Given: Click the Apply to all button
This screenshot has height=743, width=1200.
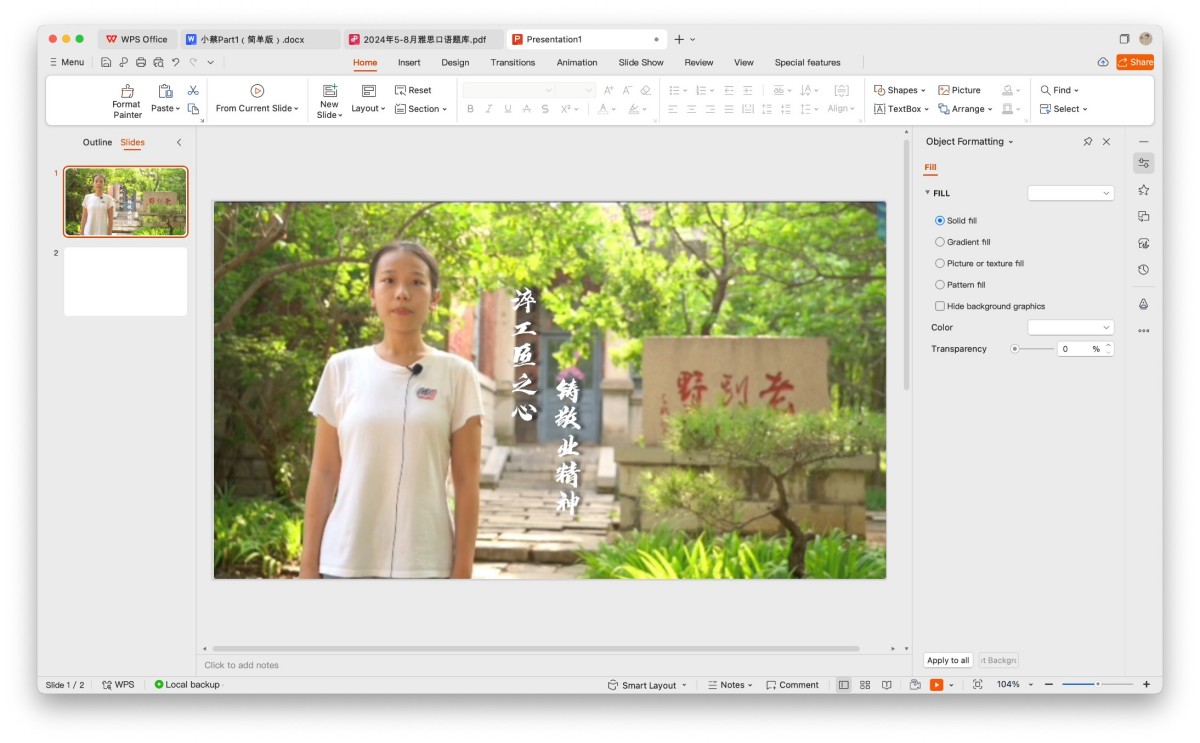Looking at the screenshot, I should (948, 660).
